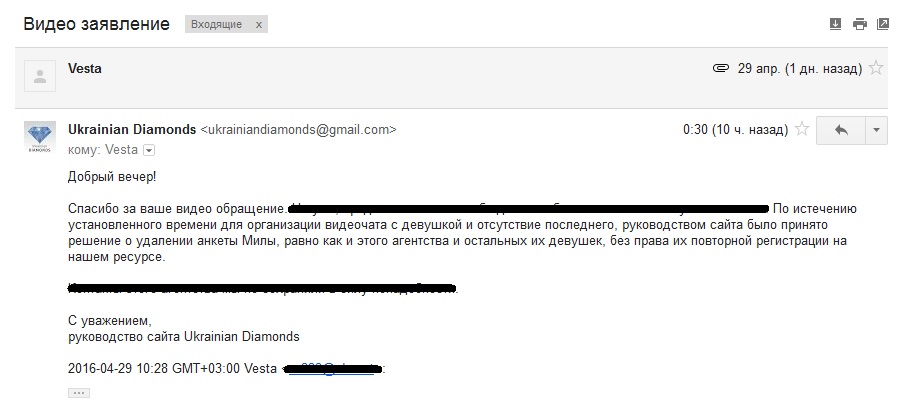Click the ukrainiandiamonds@gmail.com address
907x413 pixels.
coord(299,129)
